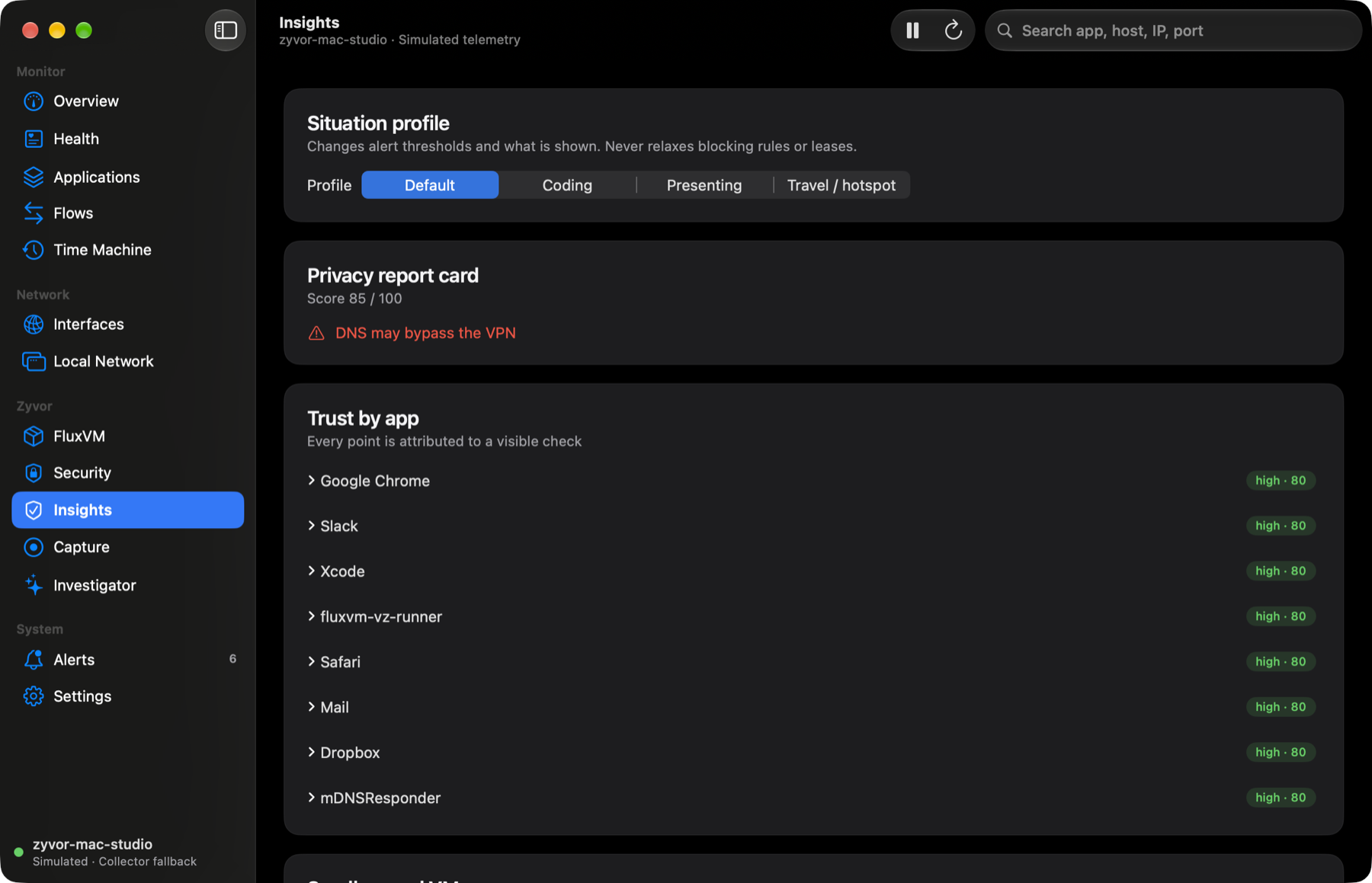Click the Settings gear icon

tap(34, 696)
